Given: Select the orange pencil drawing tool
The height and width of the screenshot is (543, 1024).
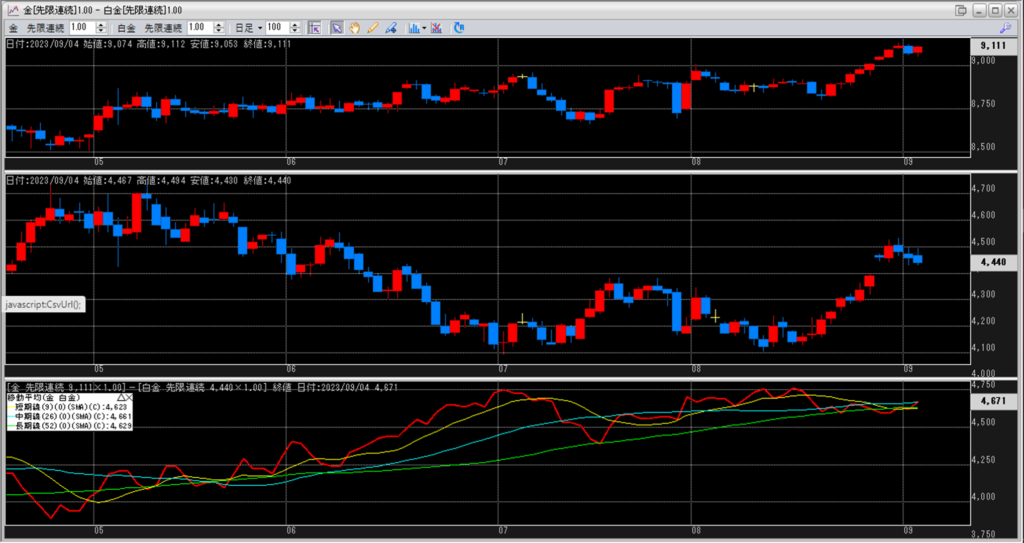Looking at the screenshot, I should click(x=372, y=27).
